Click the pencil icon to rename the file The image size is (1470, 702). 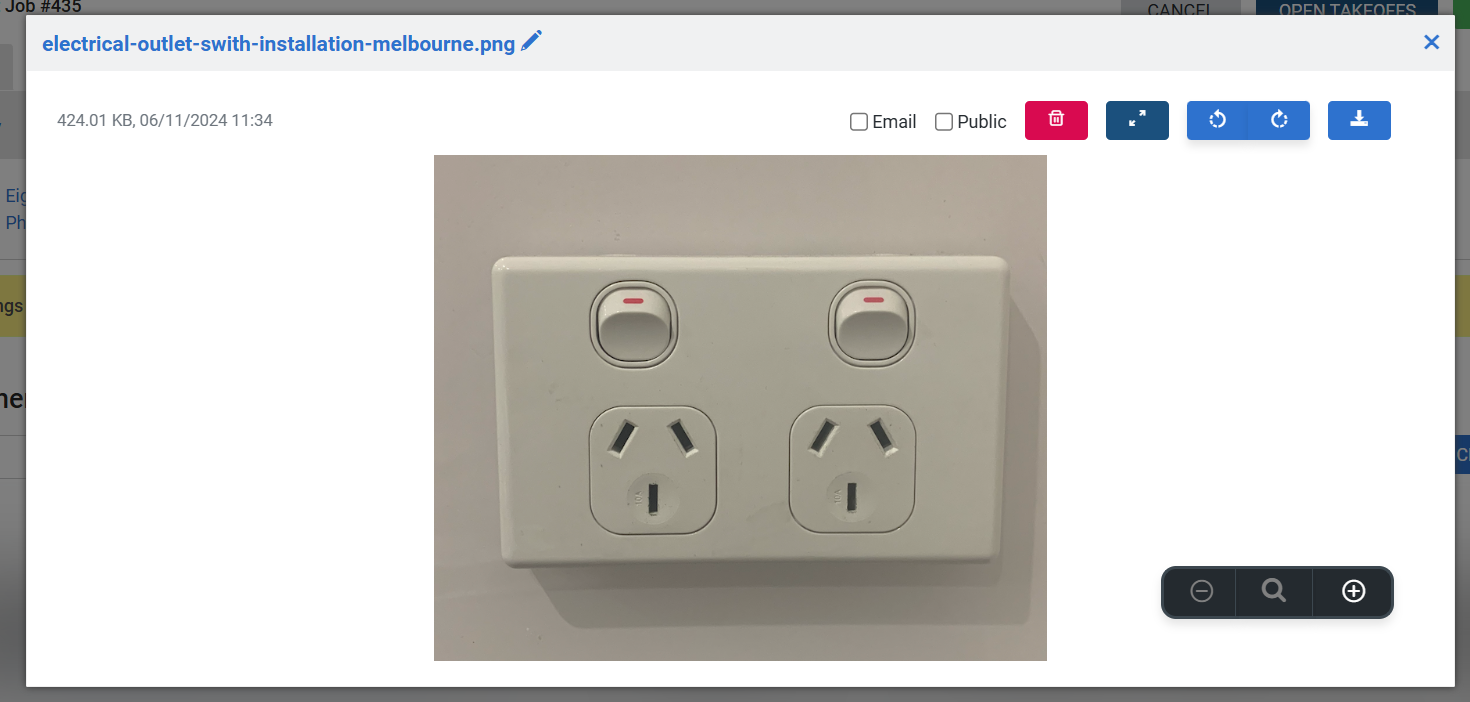[531, 41]
